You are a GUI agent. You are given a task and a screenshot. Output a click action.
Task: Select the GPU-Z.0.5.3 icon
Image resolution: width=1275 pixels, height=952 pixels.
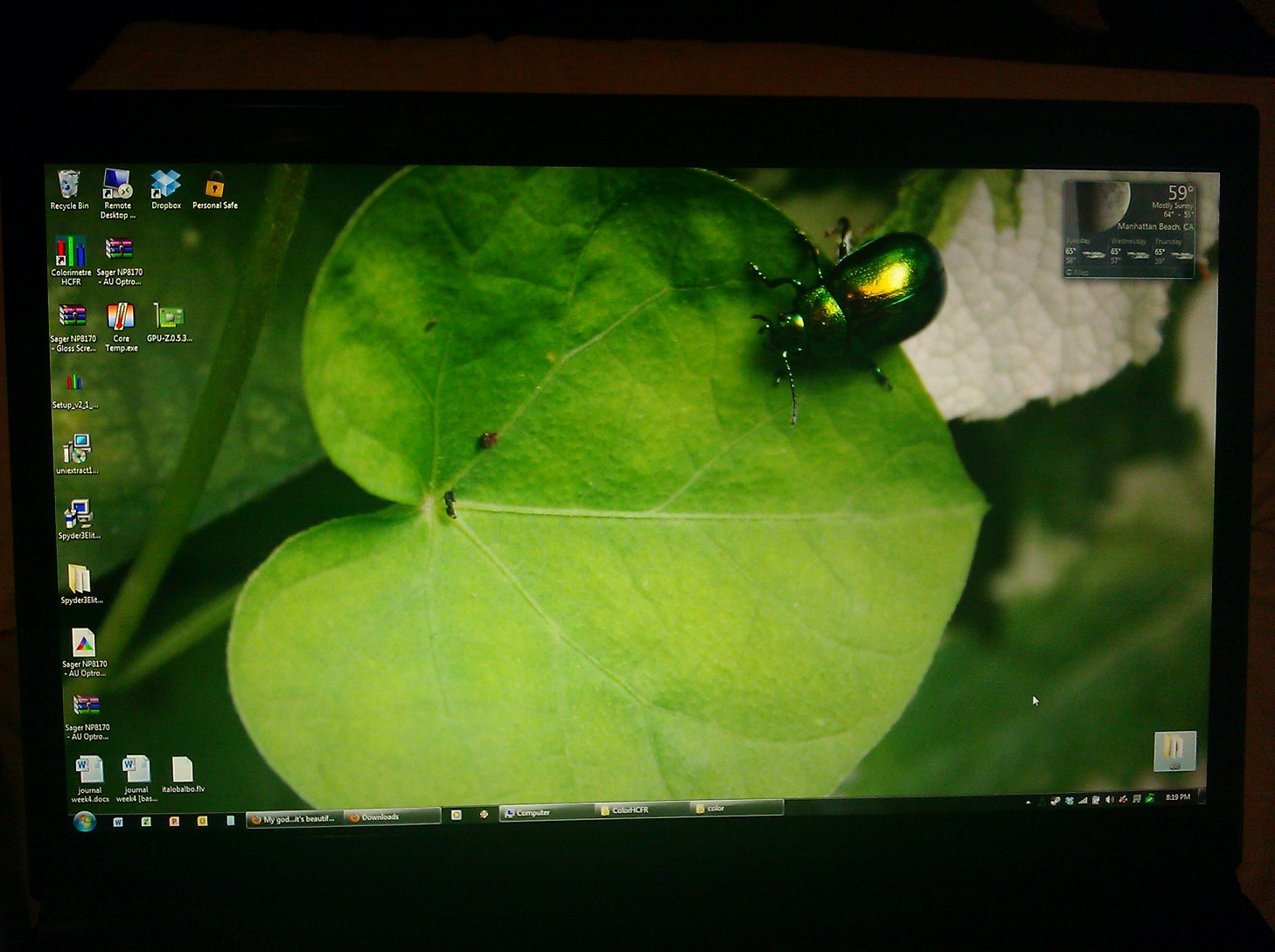click(169, 323)
